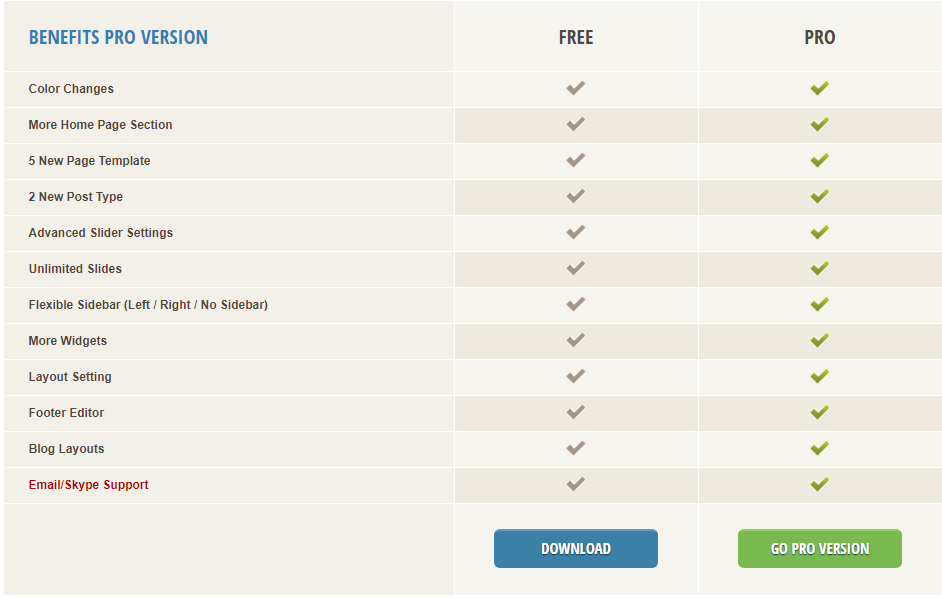Click the Pro checkmark for Email/Skype Support

point(819,484)
